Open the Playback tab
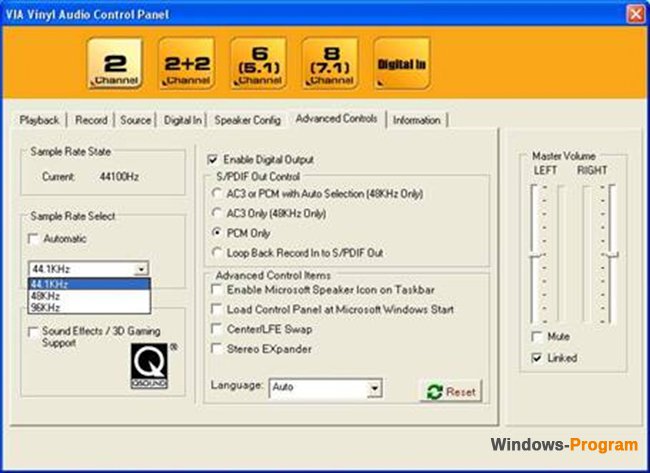The width and height of the screenshot is (650, 473). click(x=39, y=120)
